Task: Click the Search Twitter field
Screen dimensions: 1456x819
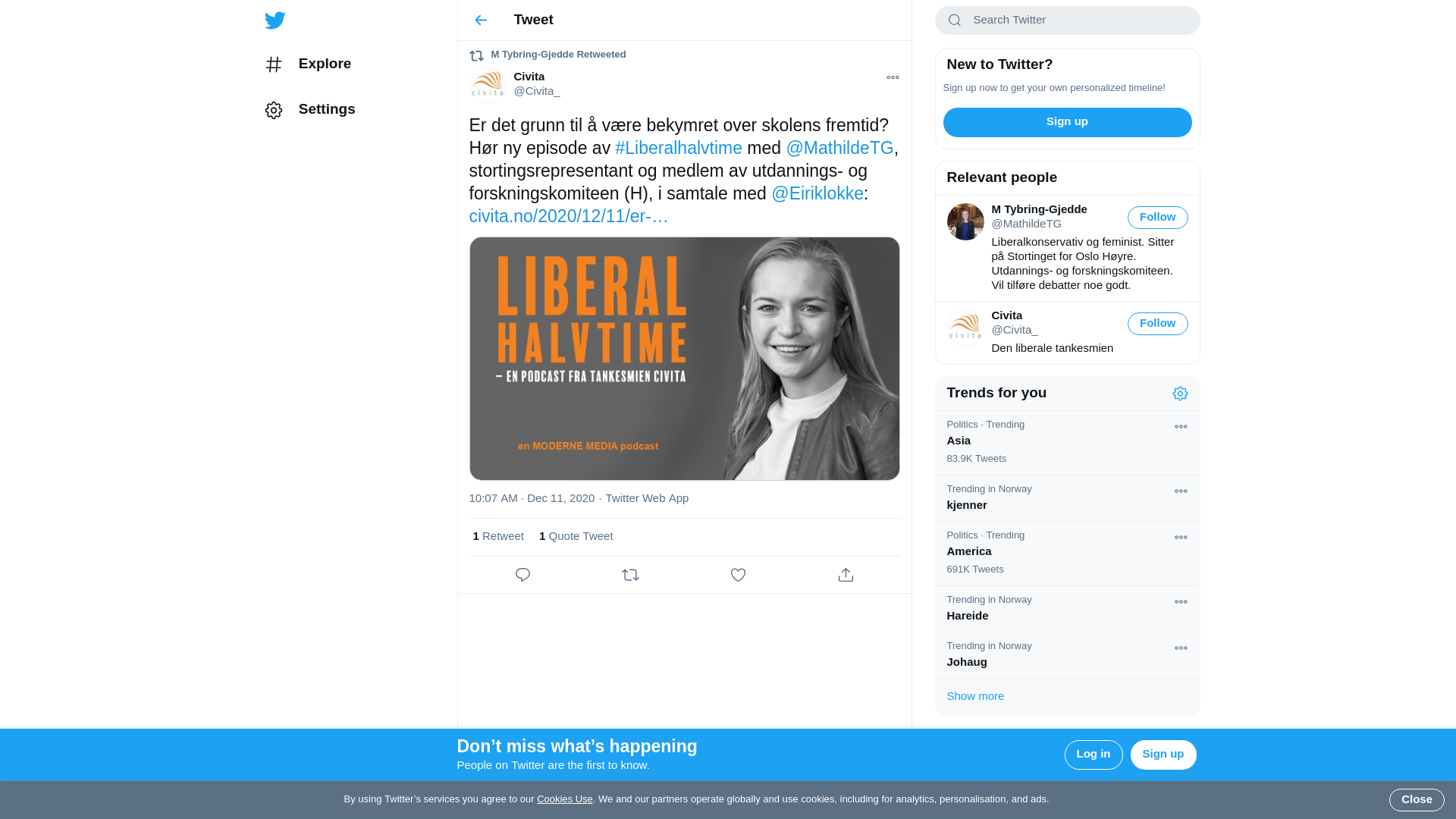Action: (x=1067, y=20)
